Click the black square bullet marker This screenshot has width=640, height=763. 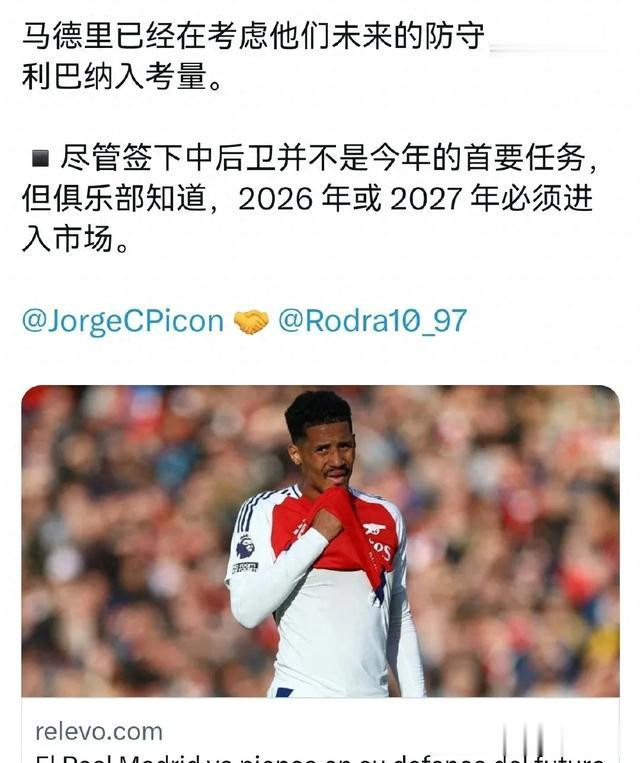click(39, 158)
